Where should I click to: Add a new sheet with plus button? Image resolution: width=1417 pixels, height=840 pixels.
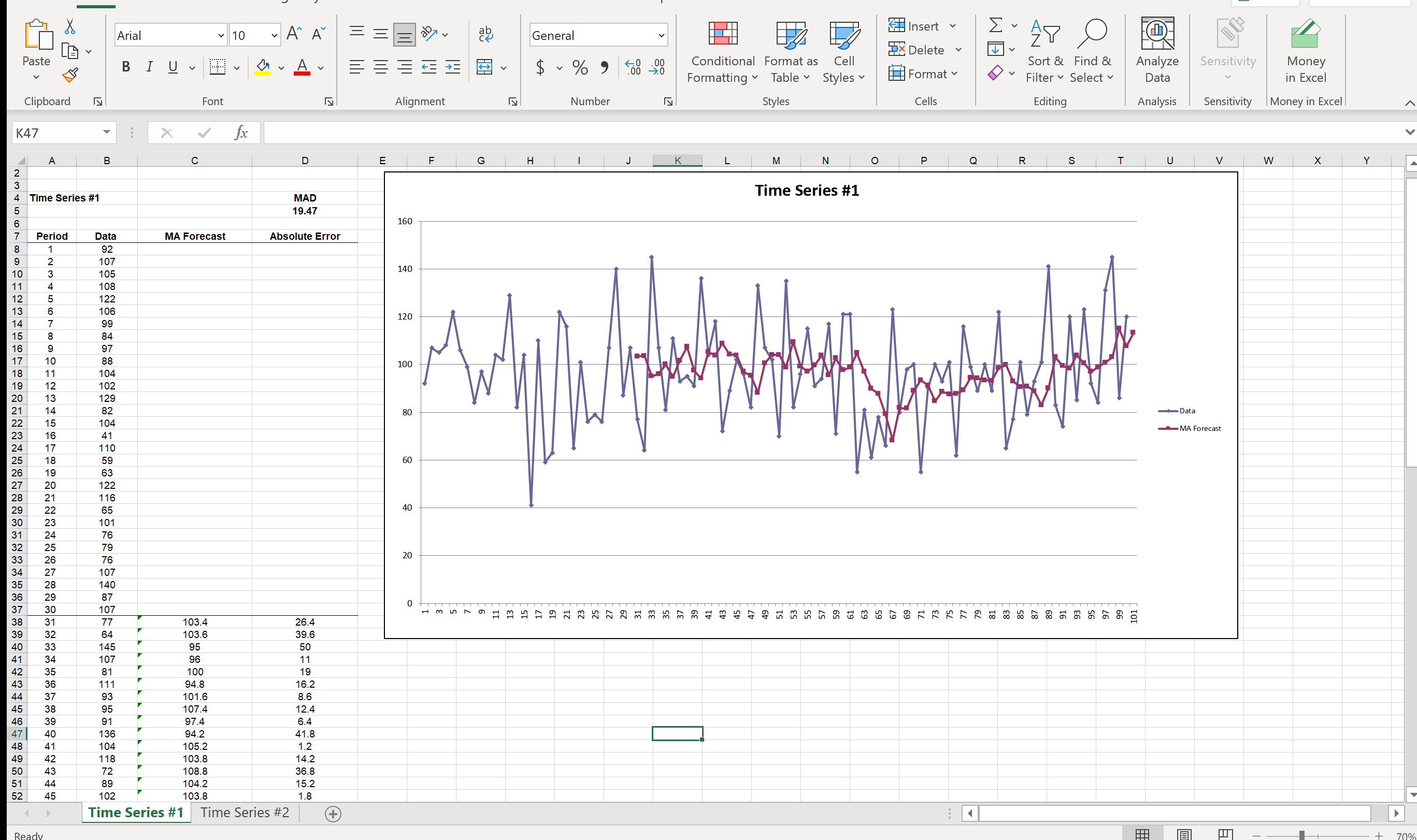[x=333, y=814]
